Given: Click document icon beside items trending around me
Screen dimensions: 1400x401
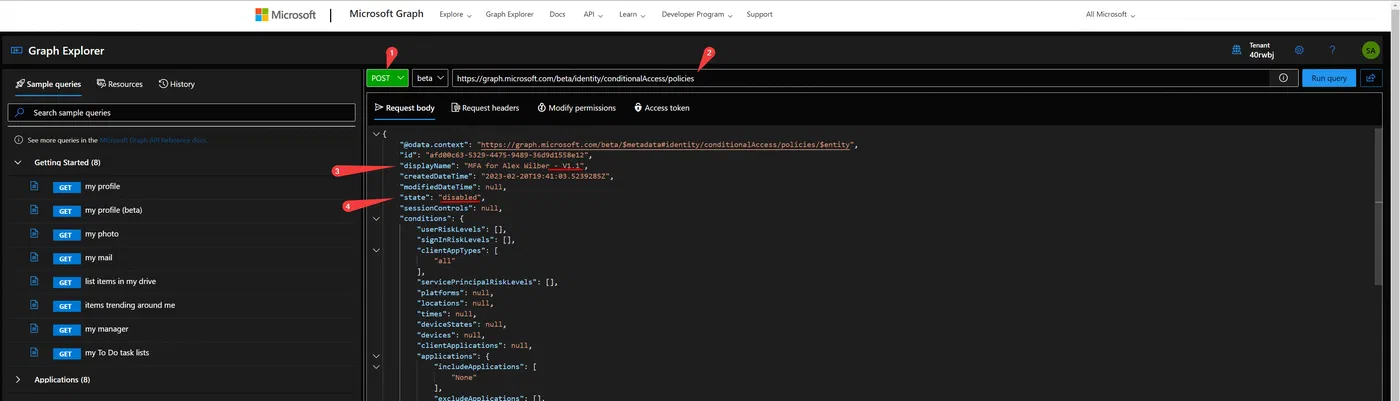Looking at the screenshot, I should pyautogui.click(x=34, y=305).
